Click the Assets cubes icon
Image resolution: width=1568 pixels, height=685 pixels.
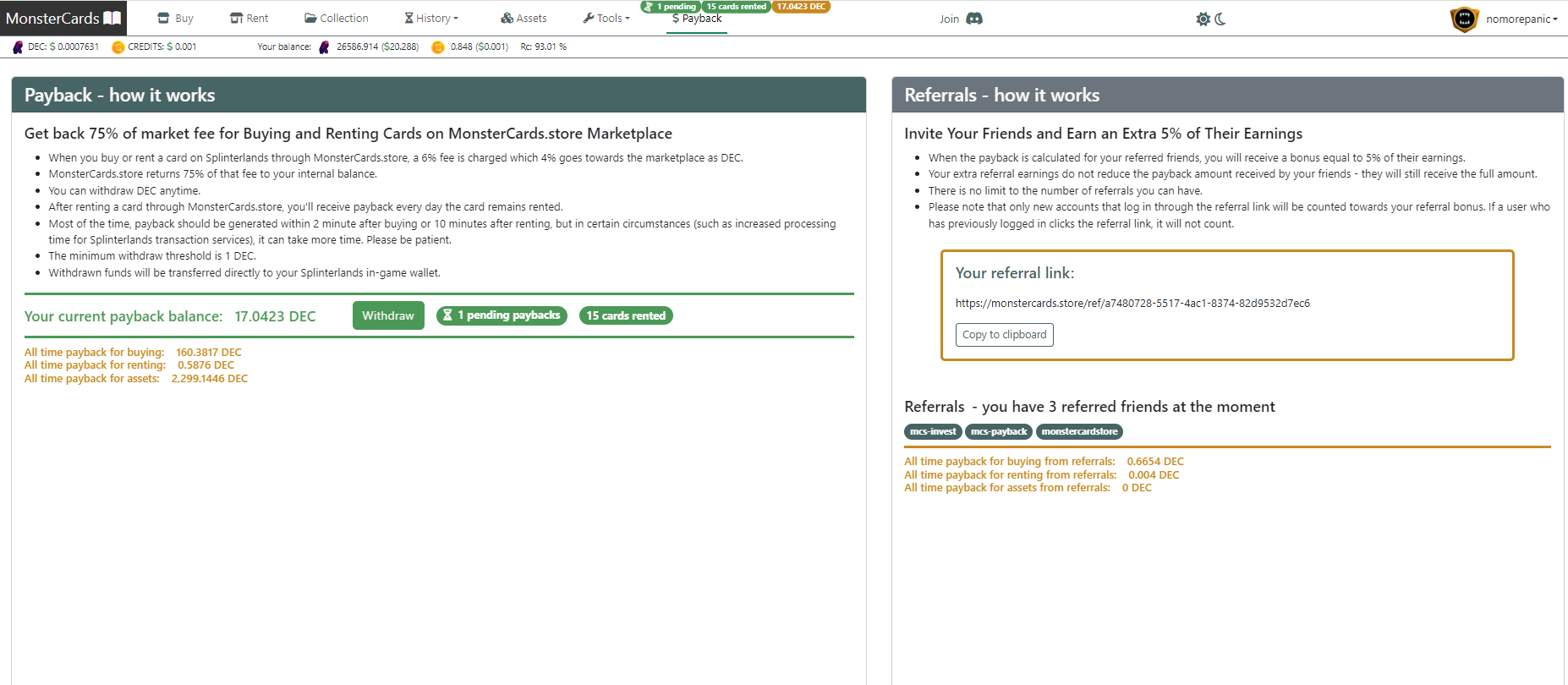click(x=507, y=18)
